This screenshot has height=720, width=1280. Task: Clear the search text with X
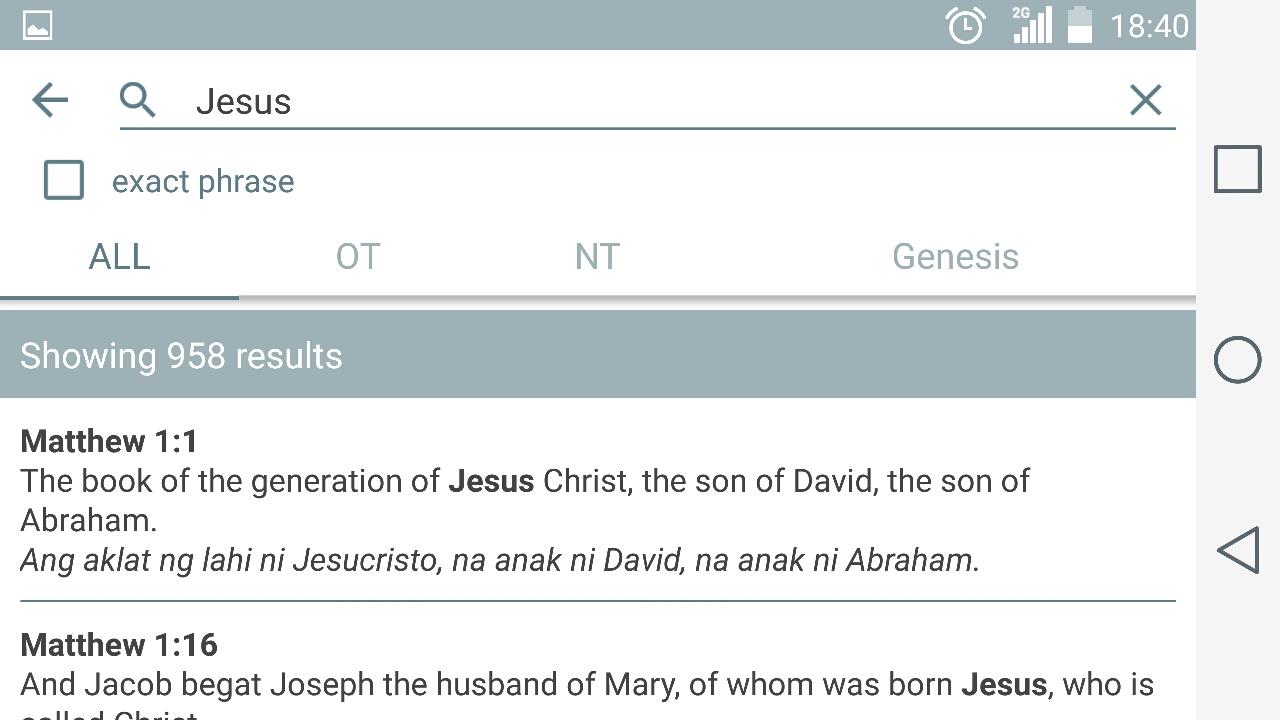pyautogui.click(x=1145, y=100)
